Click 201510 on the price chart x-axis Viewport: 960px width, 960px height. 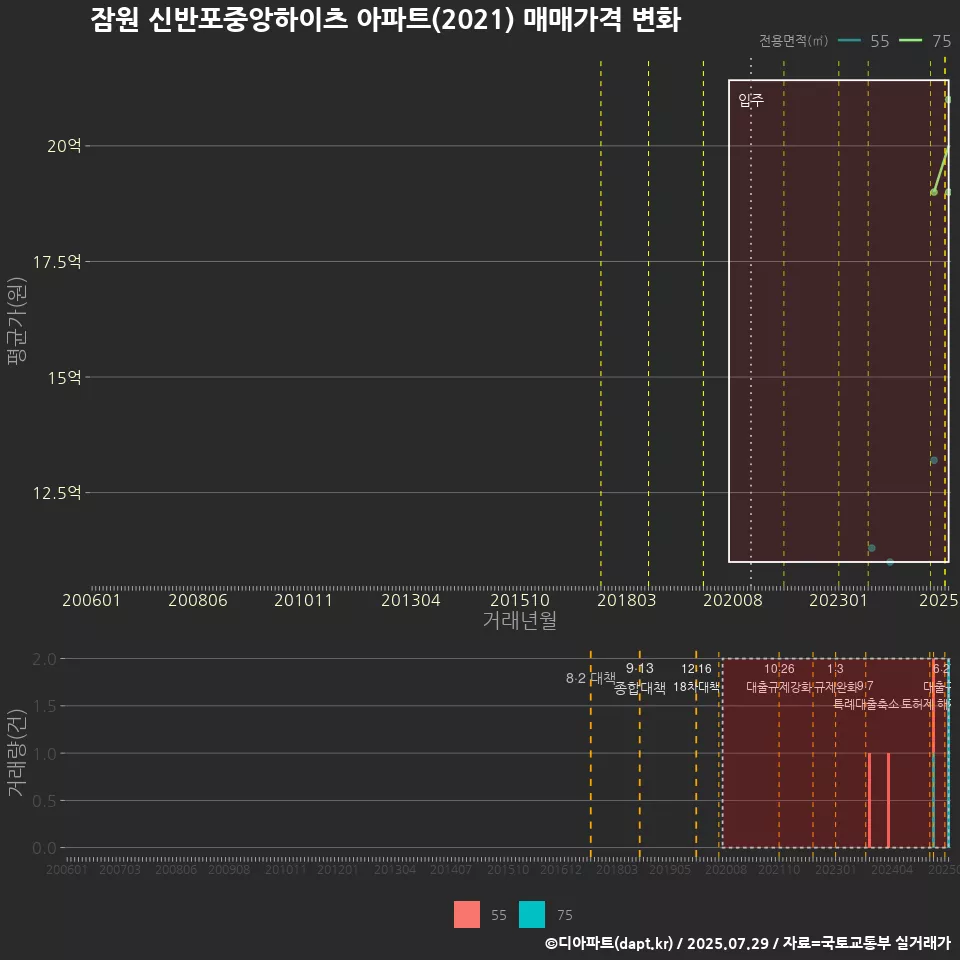(x=520, y=600)
